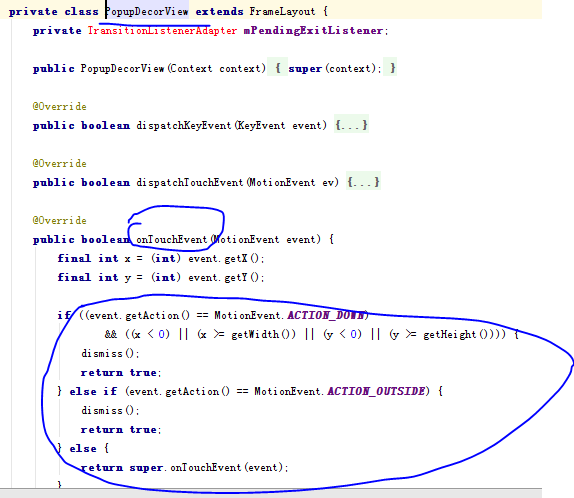
Task: Click the final else keyword
Action: (83, 449)
